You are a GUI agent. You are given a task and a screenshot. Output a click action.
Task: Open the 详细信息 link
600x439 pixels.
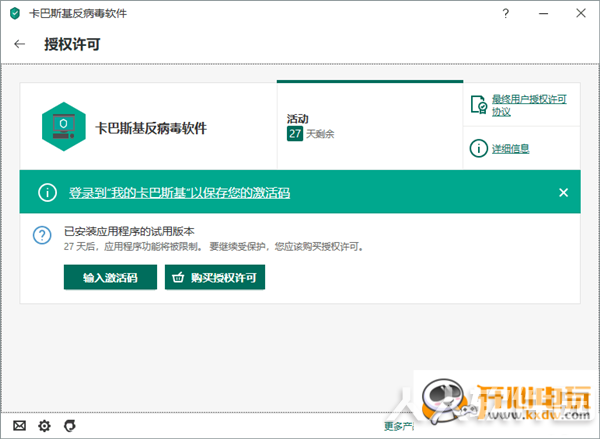pos(510,149)
